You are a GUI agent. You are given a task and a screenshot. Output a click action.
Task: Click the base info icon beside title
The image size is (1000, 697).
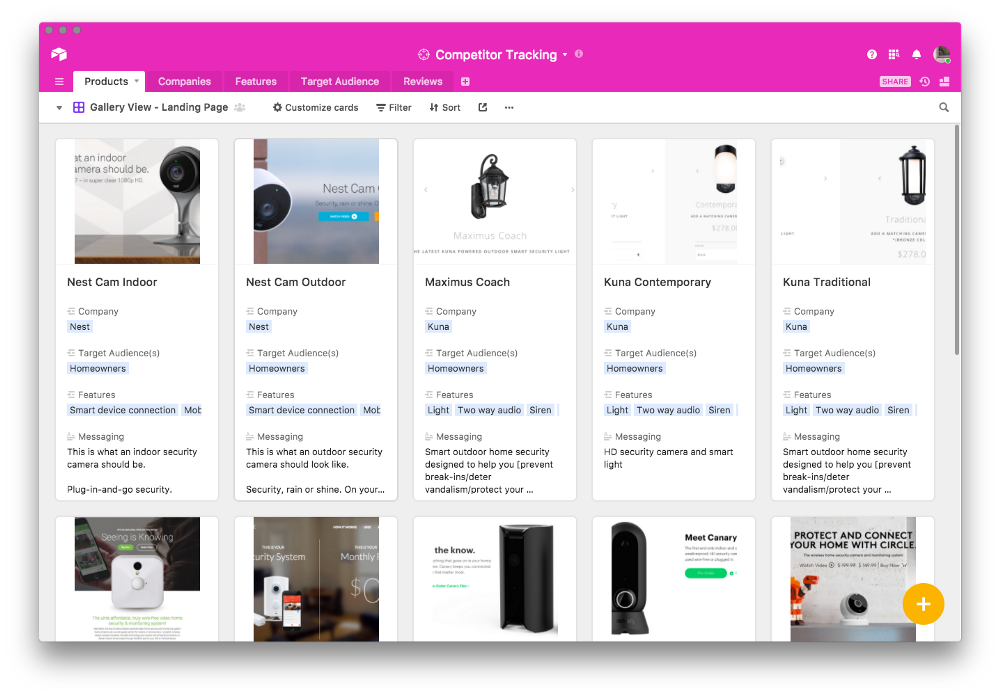[x=579, y=54]
